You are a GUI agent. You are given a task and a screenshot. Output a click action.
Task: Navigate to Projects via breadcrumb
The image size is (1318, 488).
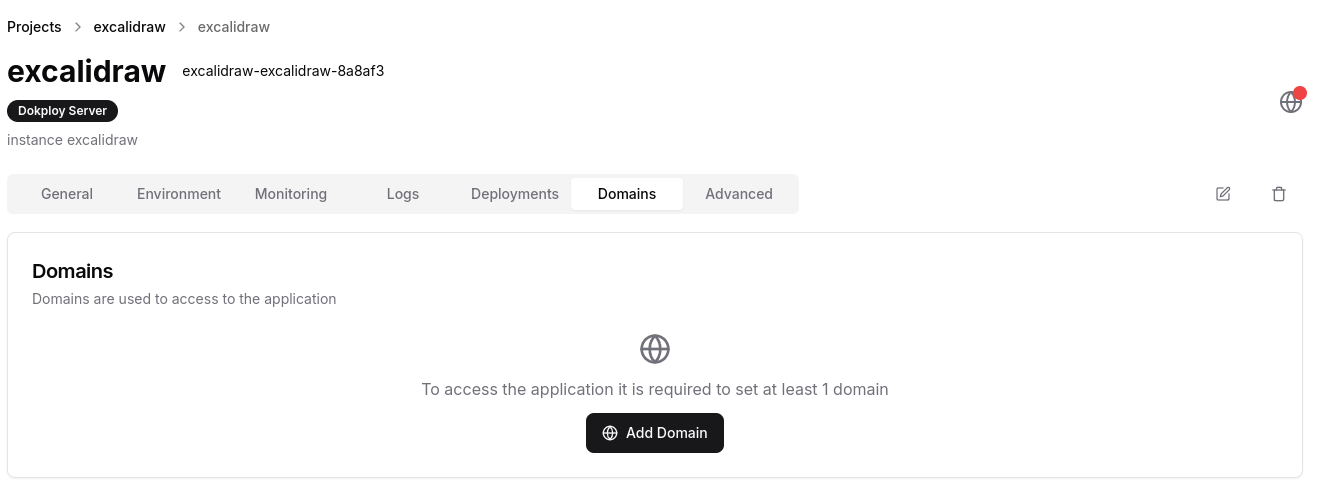(x=34, y=27)
